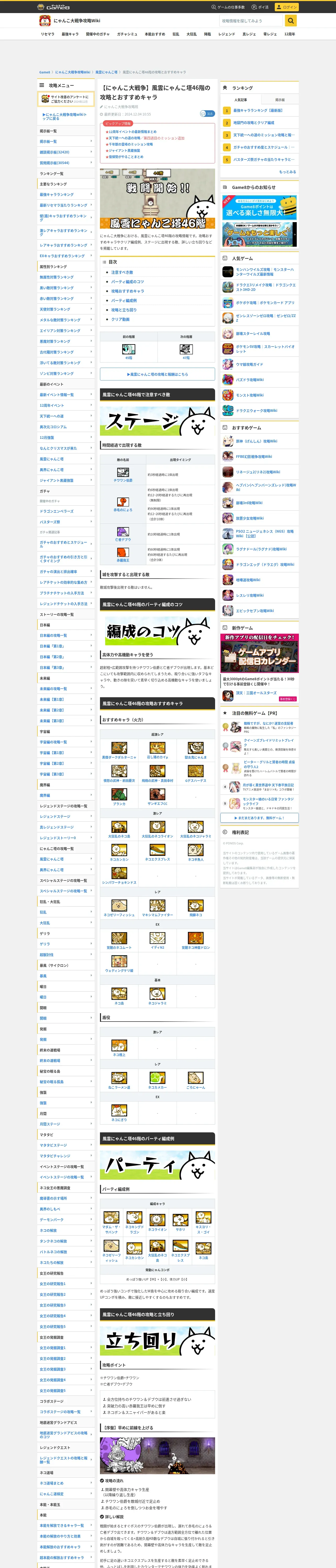Open the イディN2 character icon
Image resolution: width=336 pixels, height=1568 pixels.
coord(157,938)
